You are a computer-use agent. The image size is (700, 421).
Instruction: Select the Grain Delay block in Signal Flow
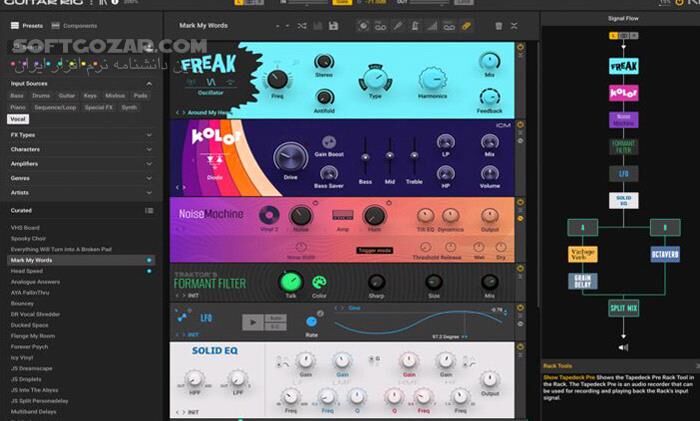point(583,281)
